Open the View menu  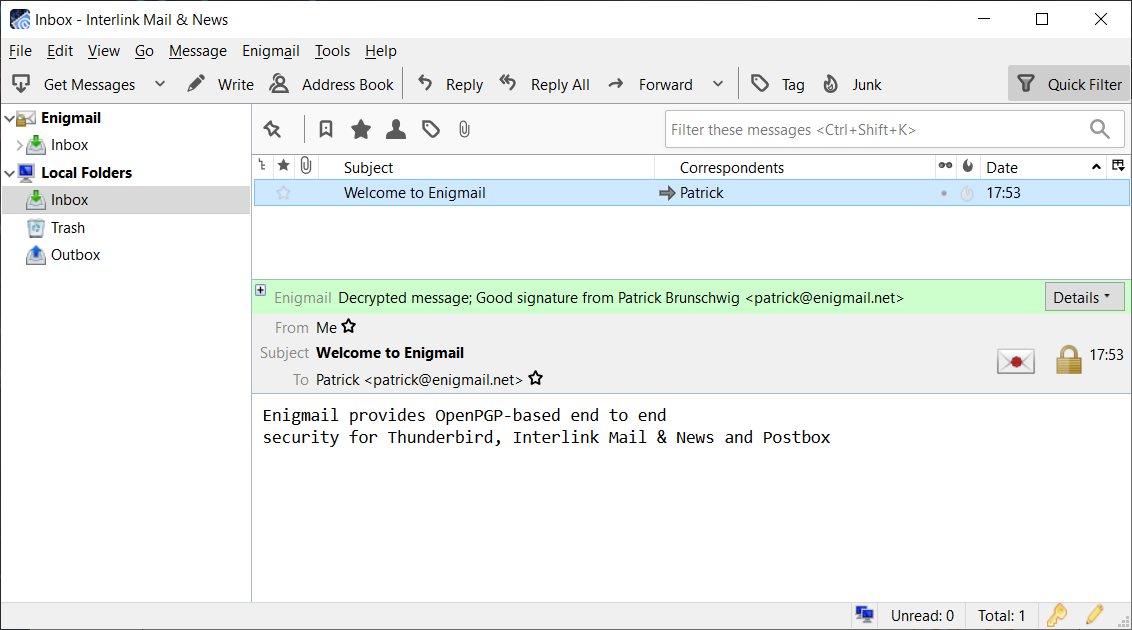tap(104, 51)
